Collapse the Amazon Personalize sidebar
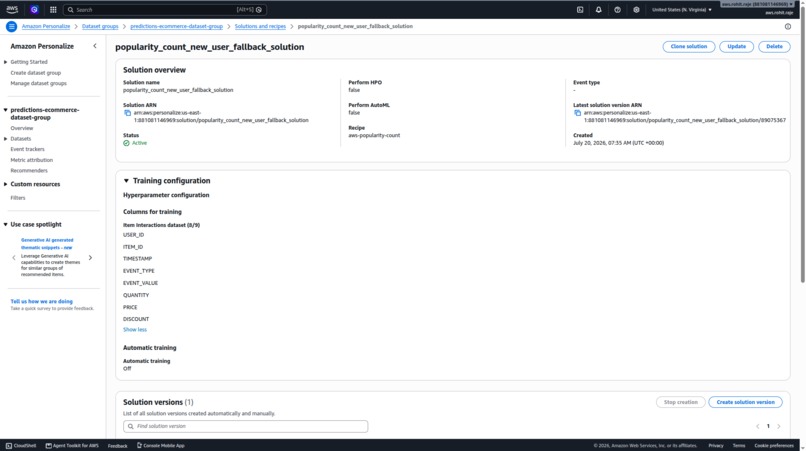 [x=95, y=46]
